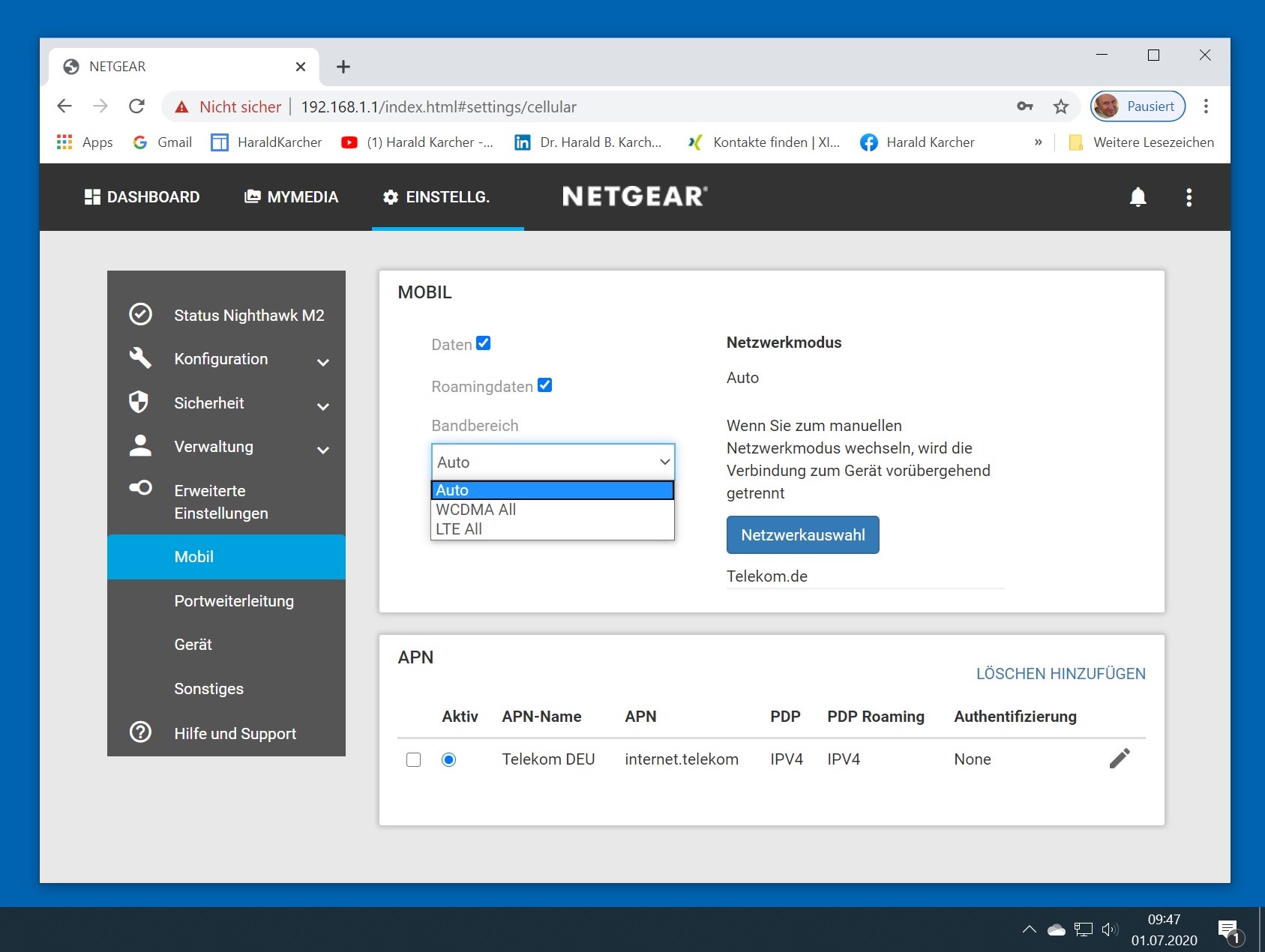
Task: Pick WCDMA All in the band dropdown
Action: [x=475, y=510]
